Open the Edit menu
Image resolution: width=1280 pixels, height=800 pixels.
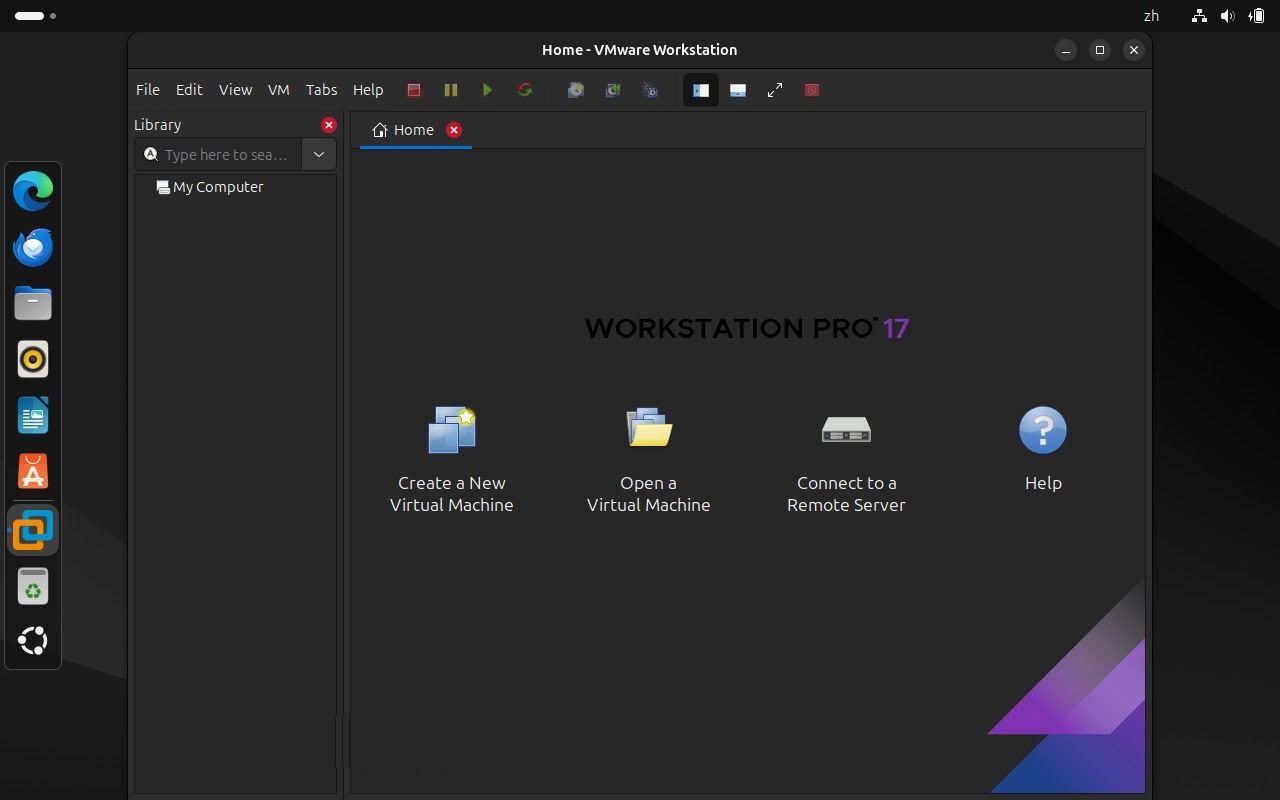click(189, 90)
